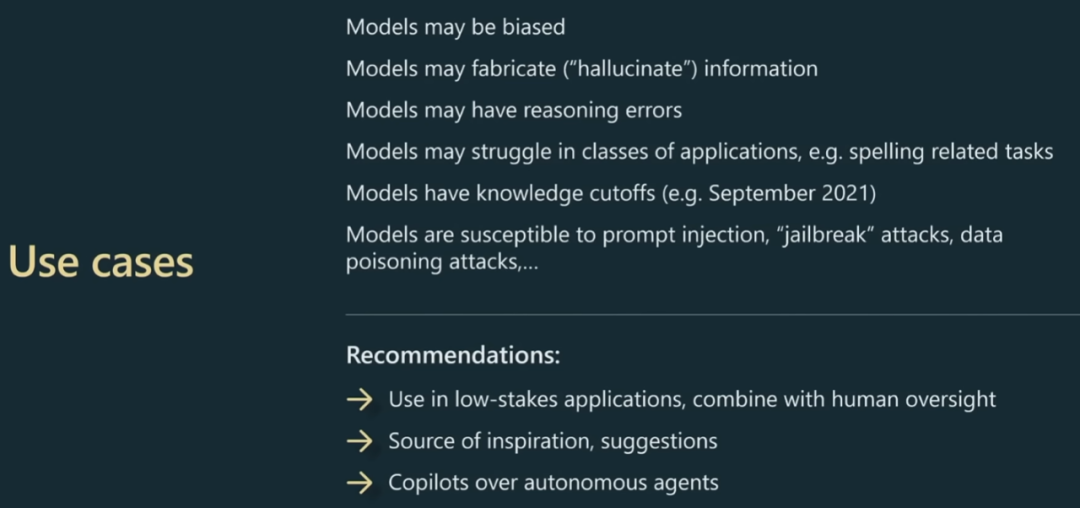
Task: Click the spelling related tasks line
Action: tap(699, 151)
